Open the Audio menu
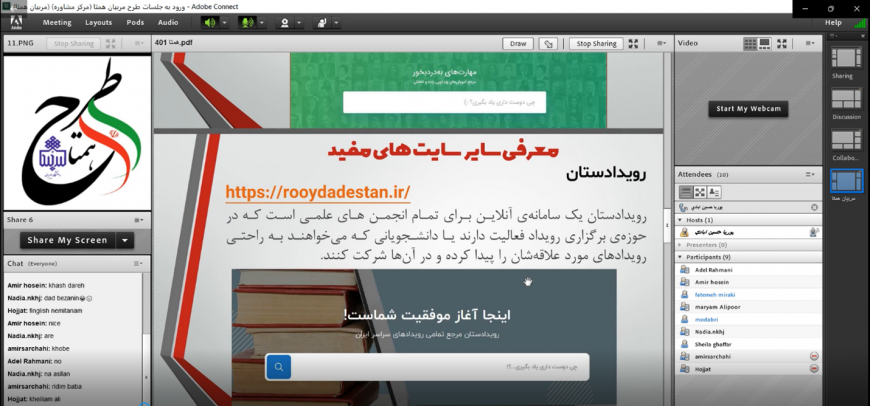Image resolution: width=870 pixels, height=406 pixels. point(168,23)
